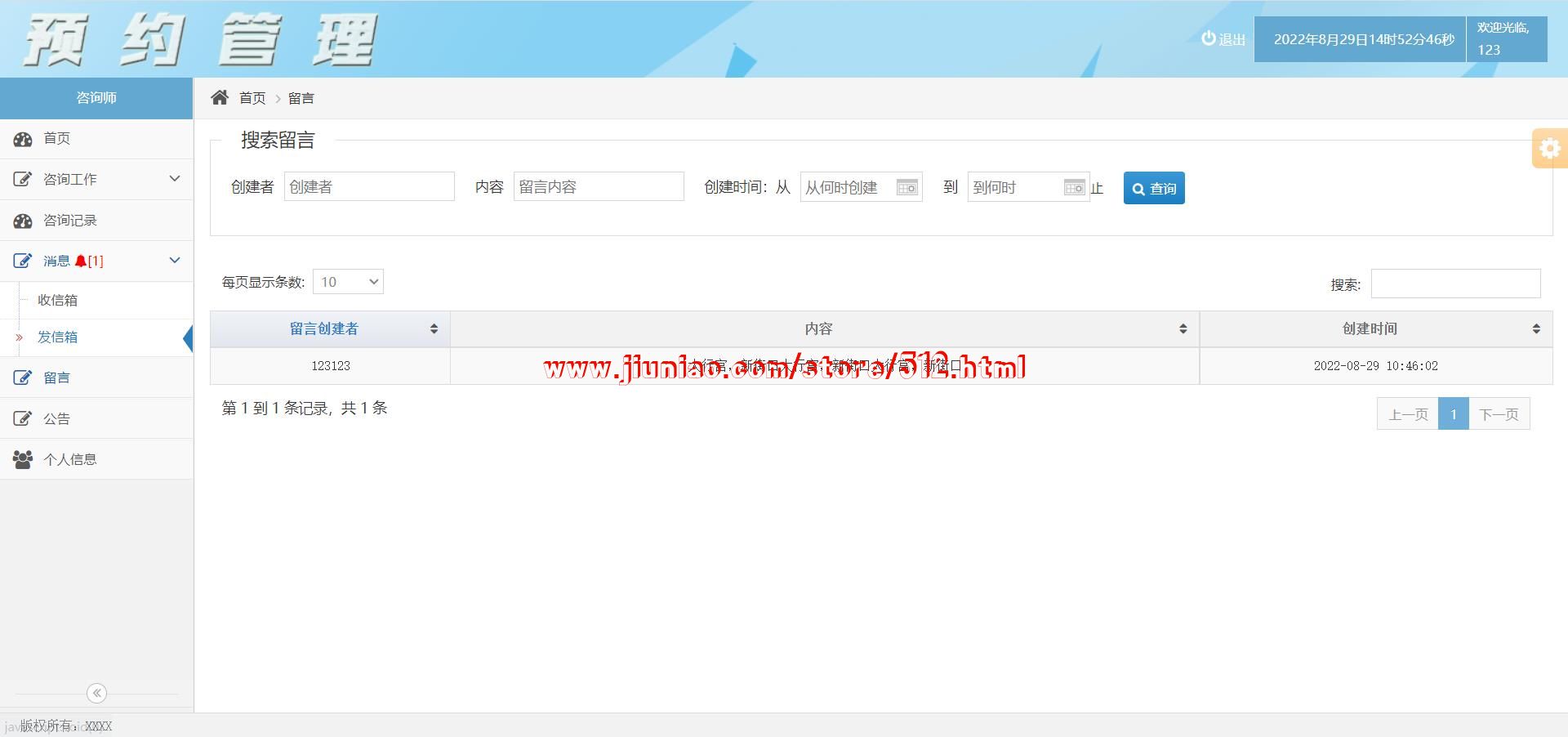Go to 上一页 in pagination
Image resolution: width=1568 pixels, height=737 pixels.
1408,414
